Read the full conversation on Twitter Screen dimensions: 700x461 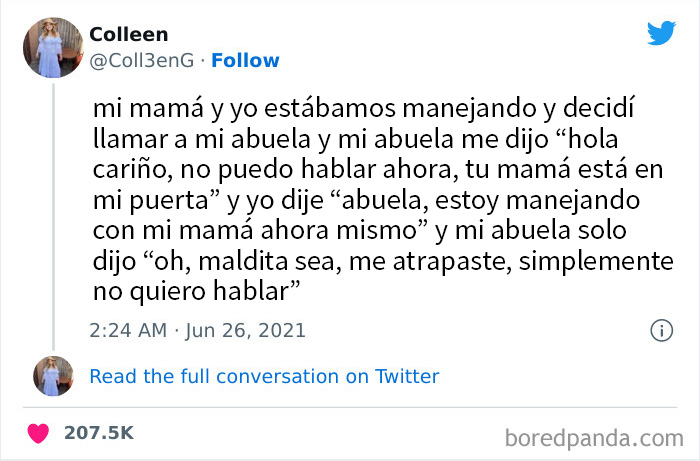tap(264, 376)
